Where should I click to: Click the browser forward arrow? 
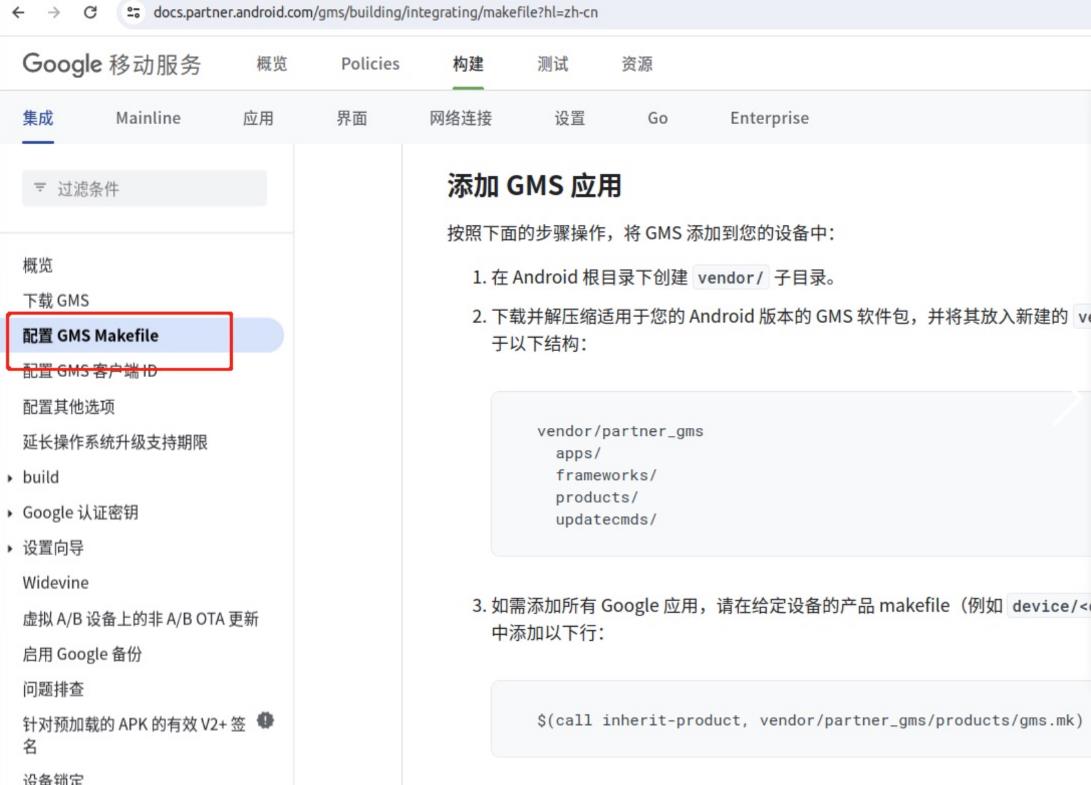[54, 13]
